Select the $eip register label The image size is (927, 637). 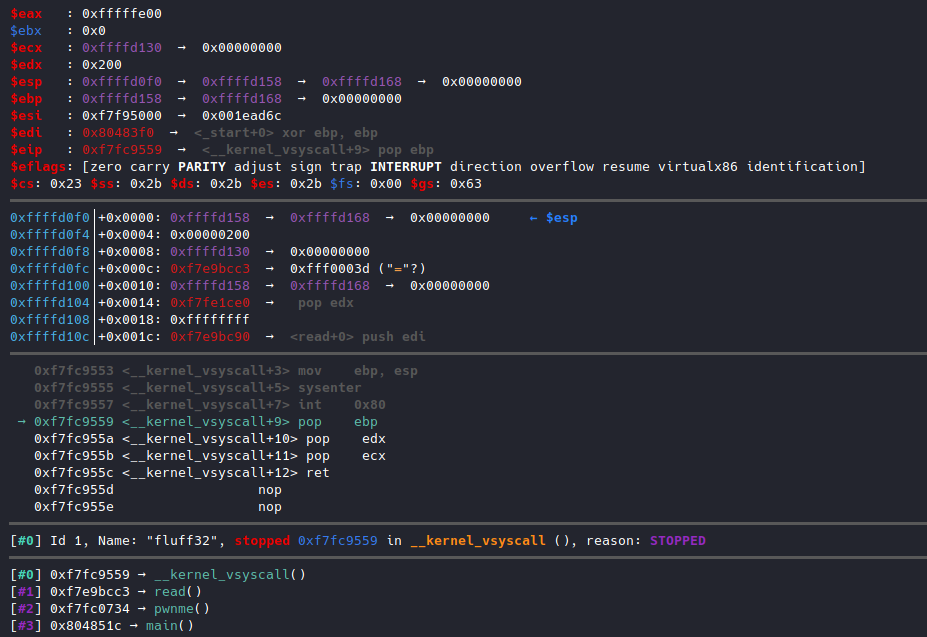coord(26,150)
